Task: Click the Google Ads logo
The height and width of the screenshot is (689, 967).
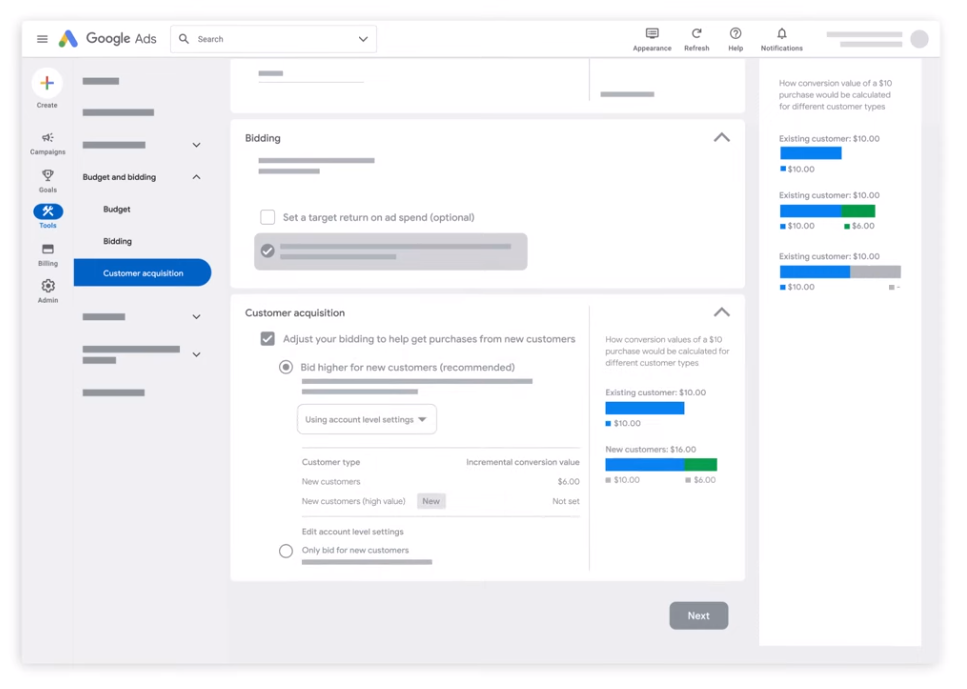Action: pos(107,39)
